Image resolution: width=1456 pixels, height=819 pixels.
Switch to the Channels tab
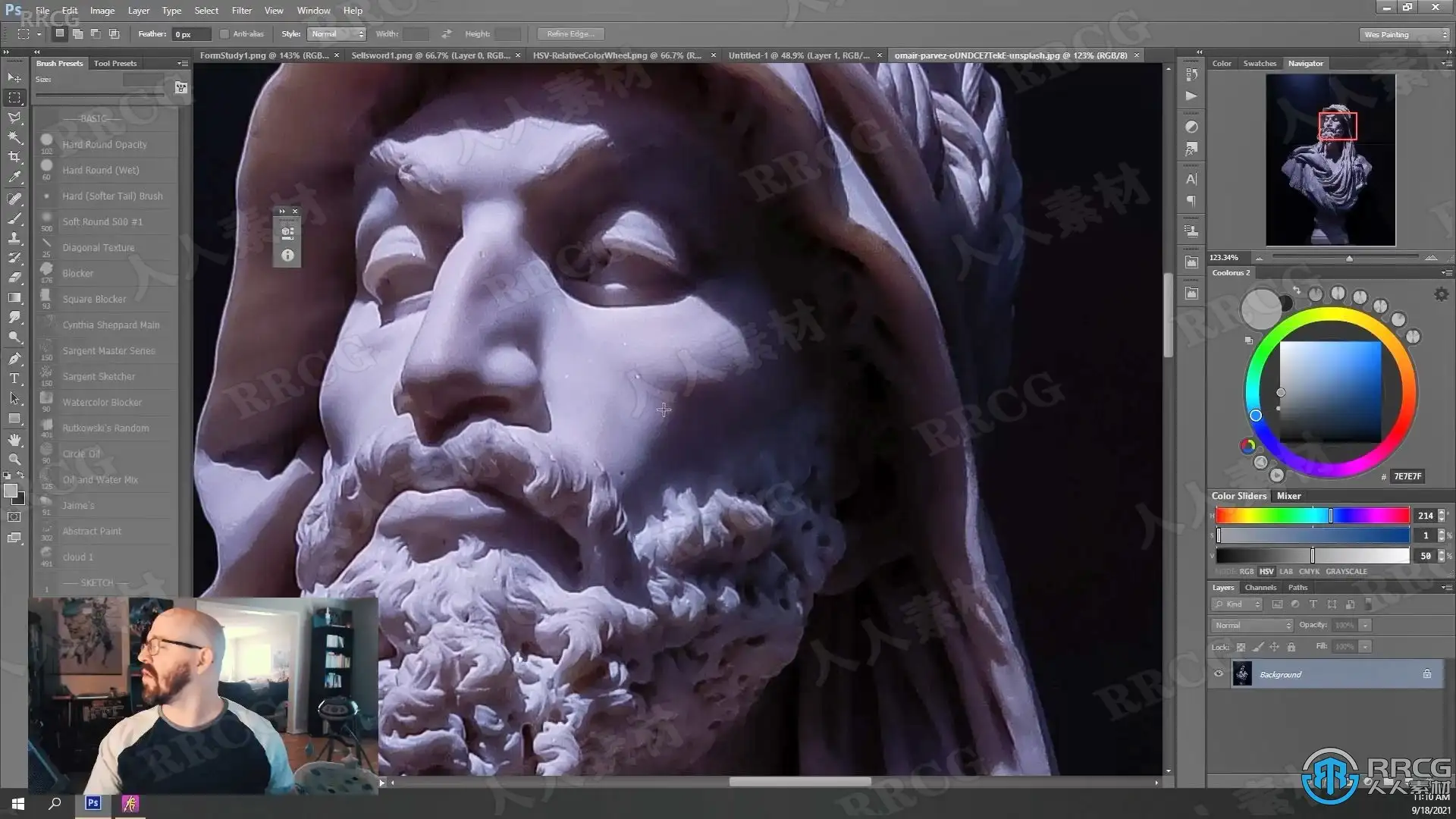point(1260,588)
